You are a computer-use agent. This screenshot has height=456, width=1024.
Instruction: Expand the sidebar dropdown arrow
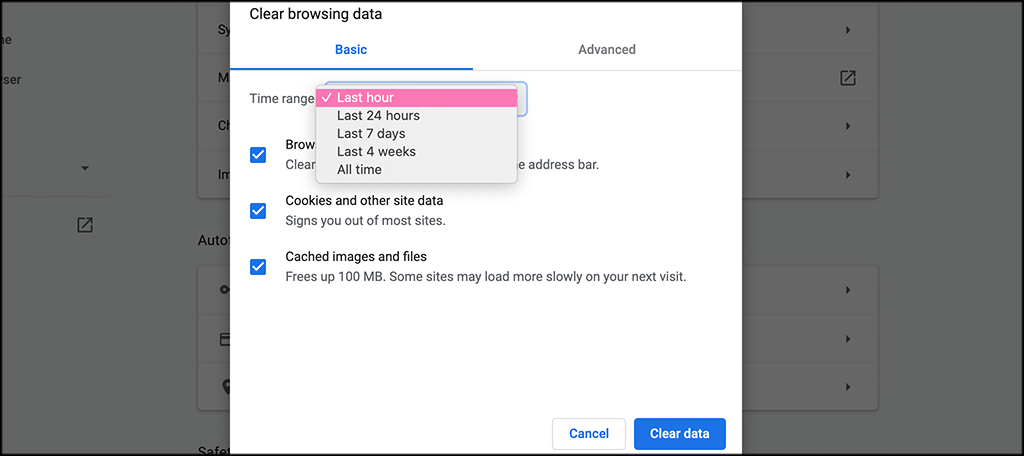click(85, 169)
